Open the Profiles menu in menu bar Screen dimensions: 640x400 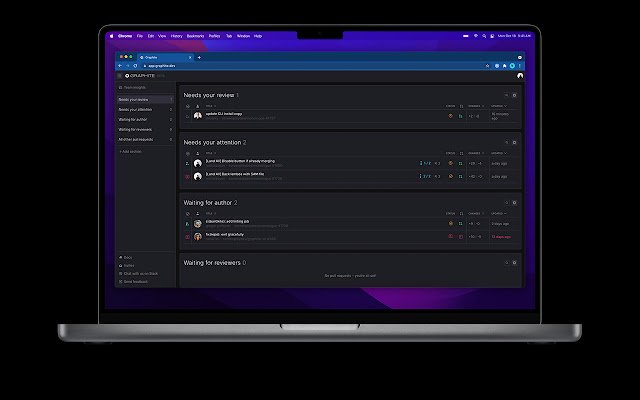pos(214,36)
